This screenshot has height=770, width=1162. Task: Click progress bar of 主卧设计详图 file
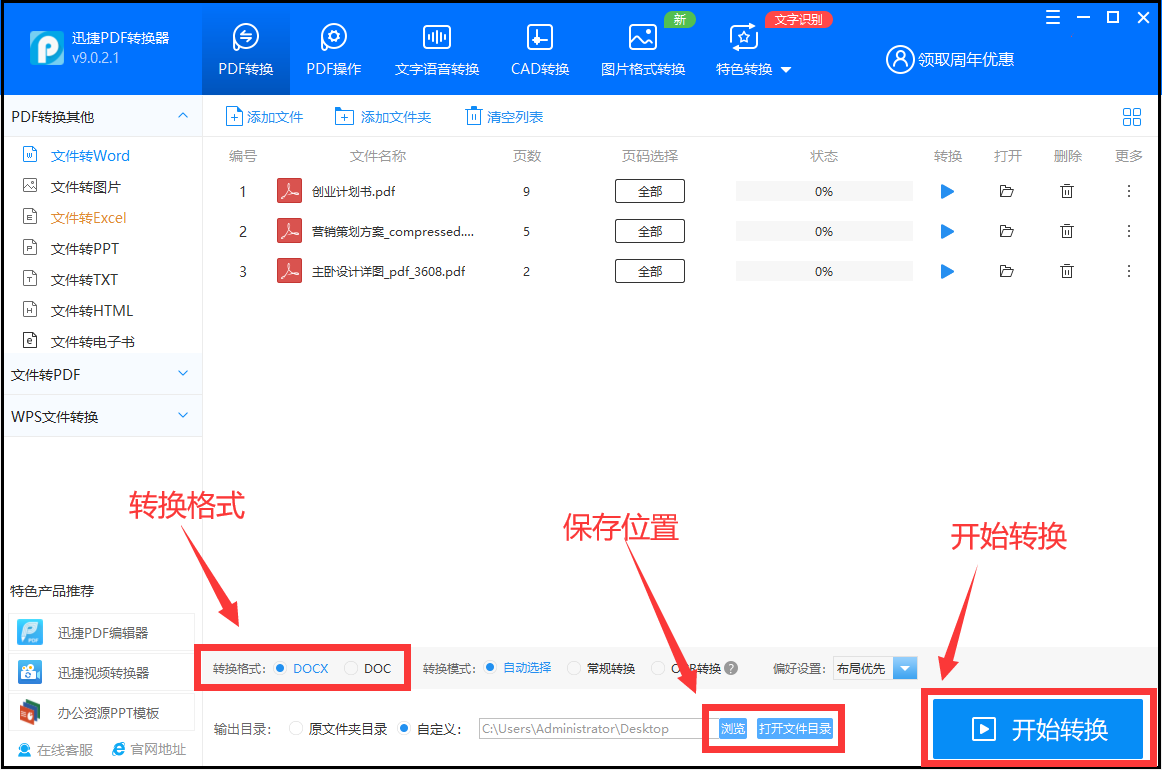pyautogui.click(x=824, y=271)
